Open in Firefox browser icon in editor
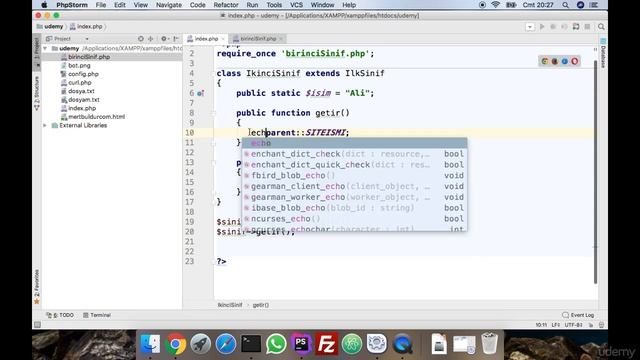 click(x=555, y=61)
